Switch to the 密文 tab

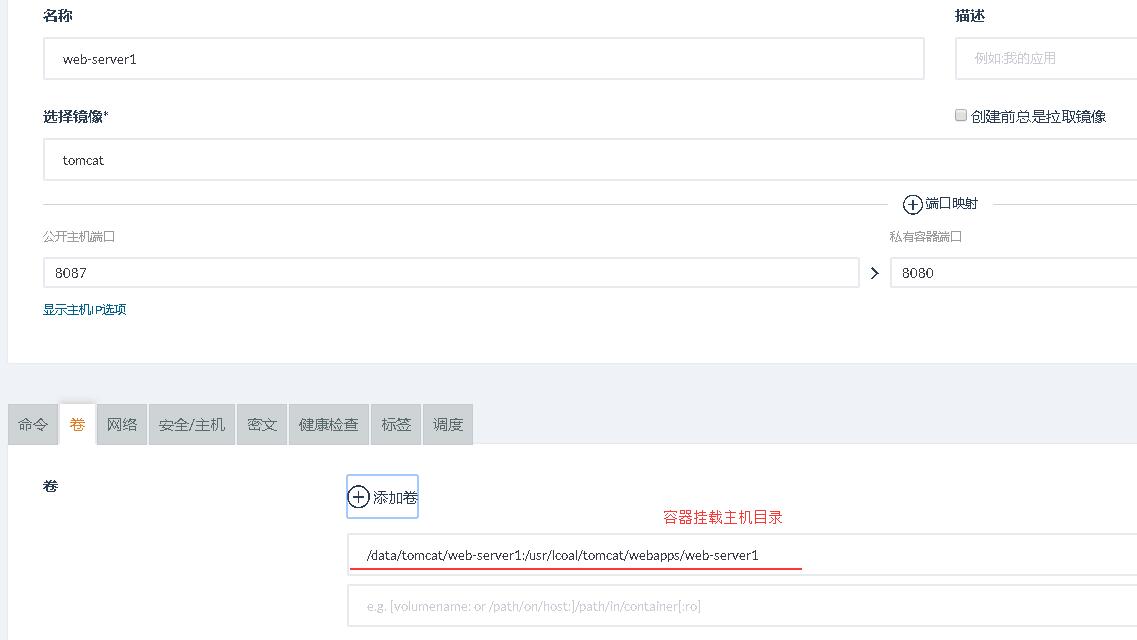tap(262, 425)
